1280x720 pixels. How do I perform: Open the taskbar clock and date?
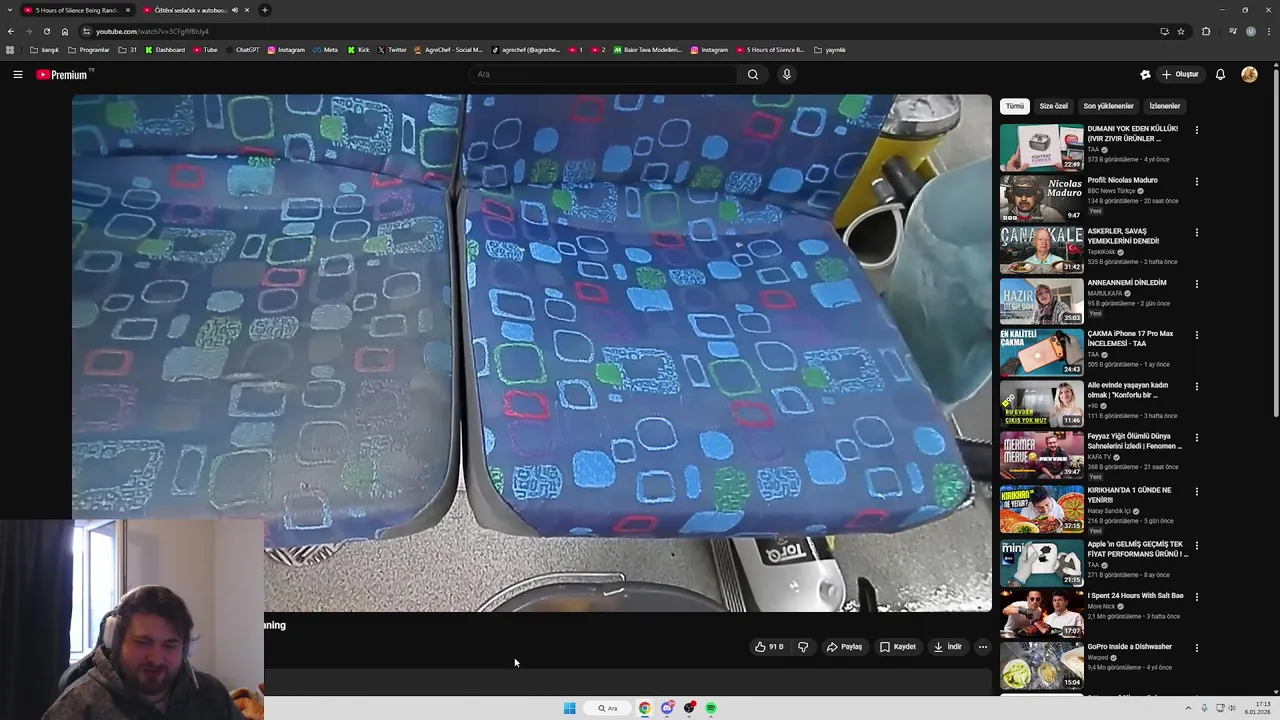pyautogui.click(x=1258, y=708)
